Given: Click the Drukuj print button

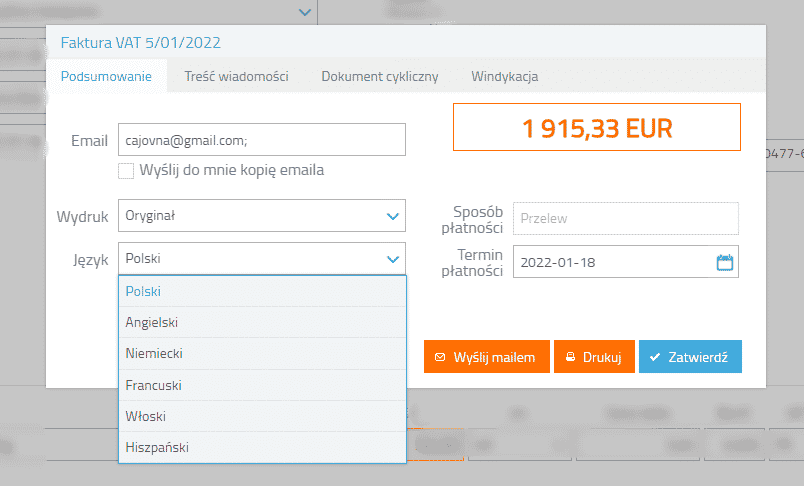Looking at the screenshot, I should click(594, 356).
